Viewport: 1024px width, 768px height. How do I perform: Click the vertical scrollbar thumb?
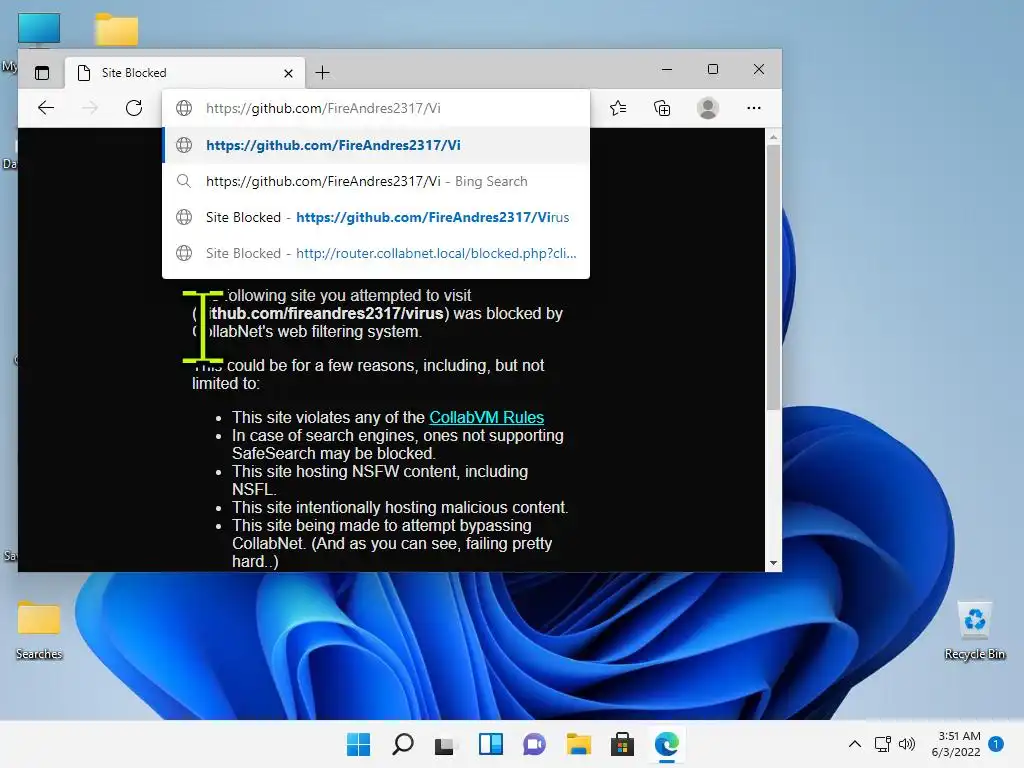(773, 278)
